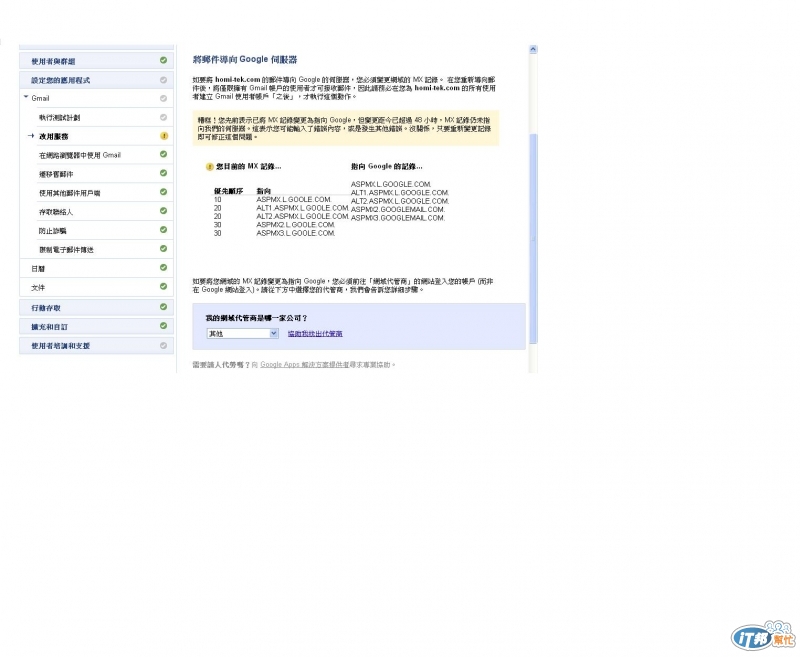800x657 pixels.
Task: Click green check beside 防止詐騙
Action: pos(163,230)
